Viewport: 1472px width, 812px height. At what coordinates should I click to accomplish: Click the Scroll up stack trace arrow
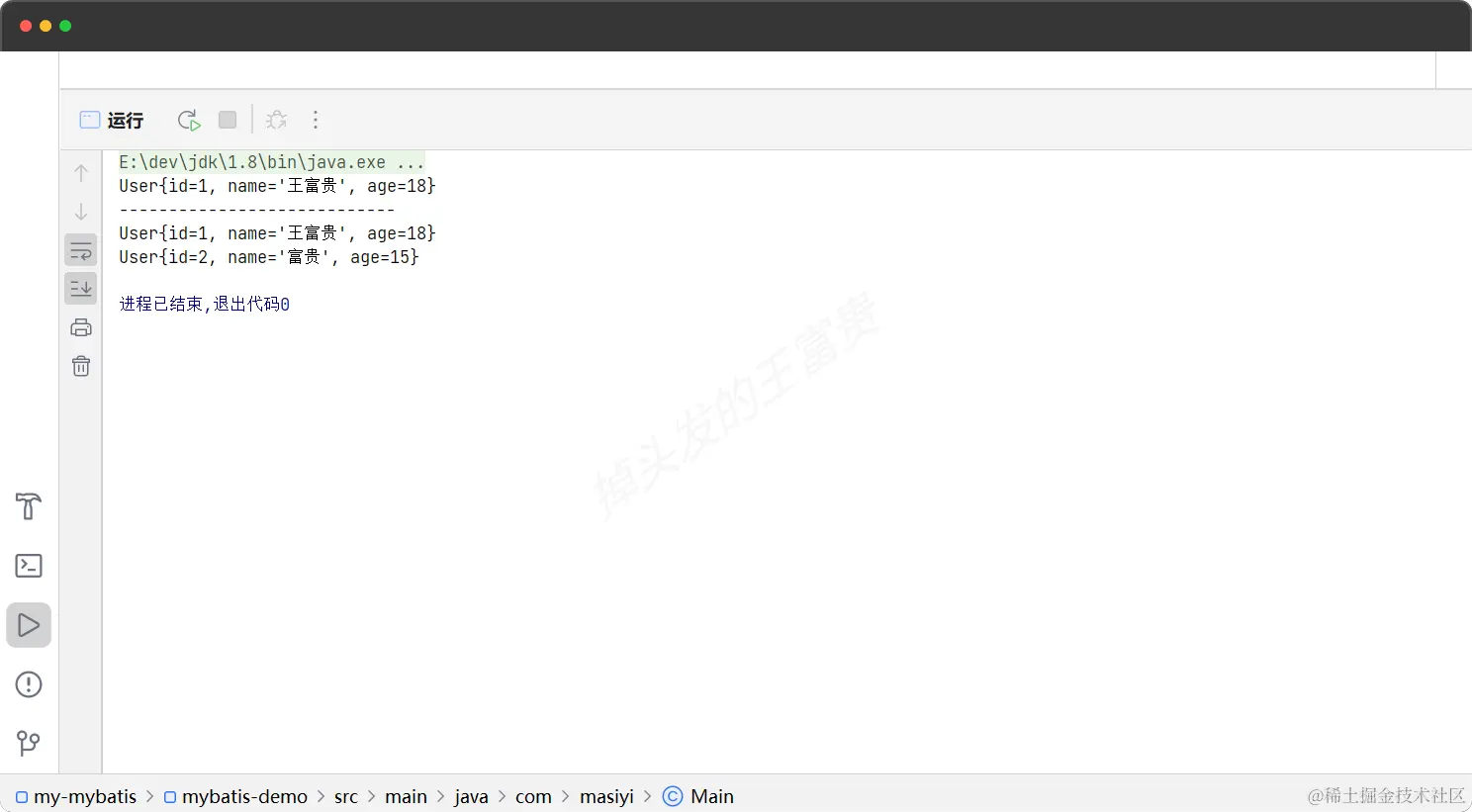click(x=81, y=172)
